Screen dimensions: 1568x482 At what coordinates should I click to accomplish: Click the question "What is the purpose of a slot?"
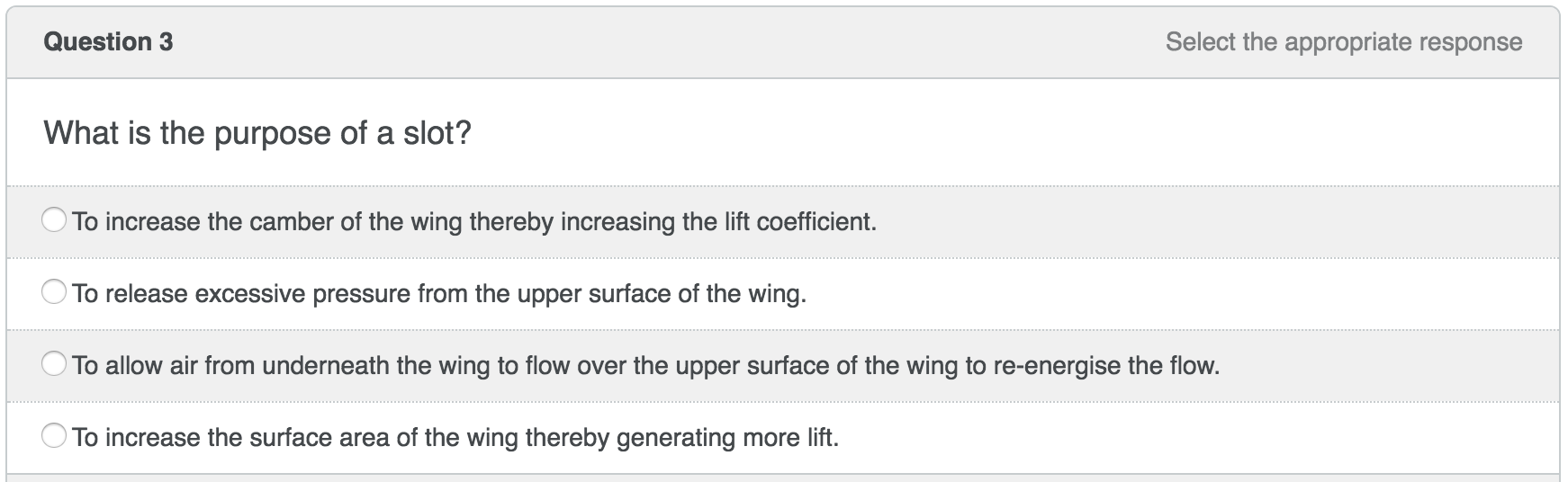pyautogui.click(x=257, y=134)
